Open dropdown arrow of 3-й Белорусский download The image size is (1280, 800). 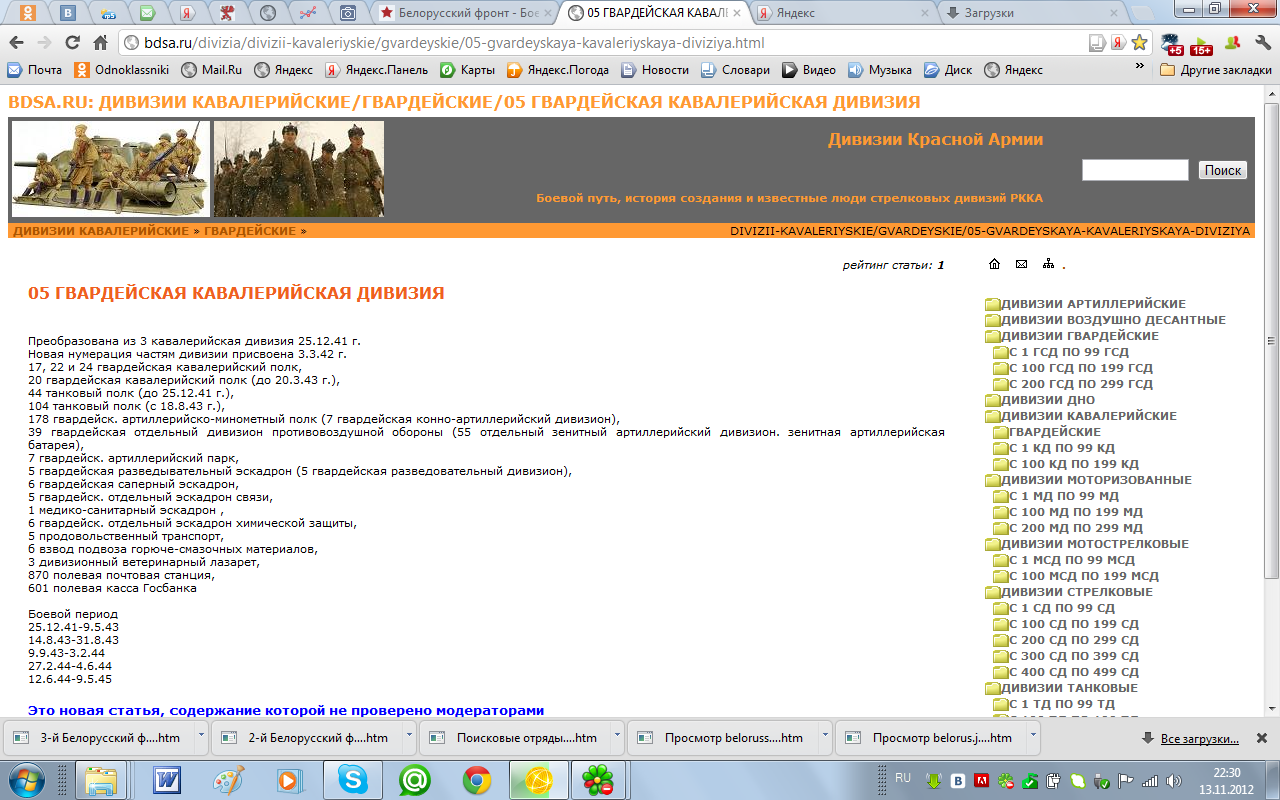201,735
